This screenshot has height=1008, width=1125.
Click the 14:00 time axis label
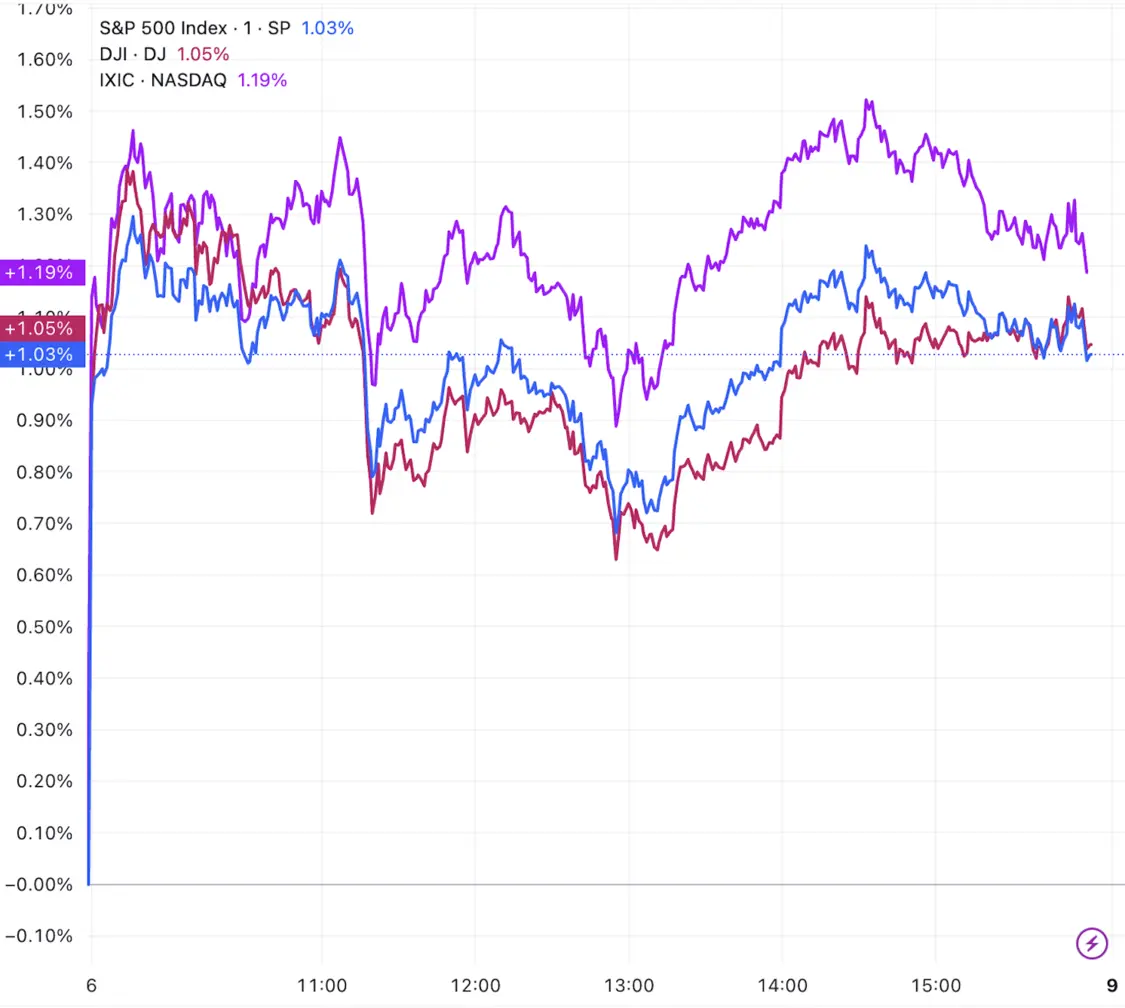pyautogui.click(x=783, y=983)
